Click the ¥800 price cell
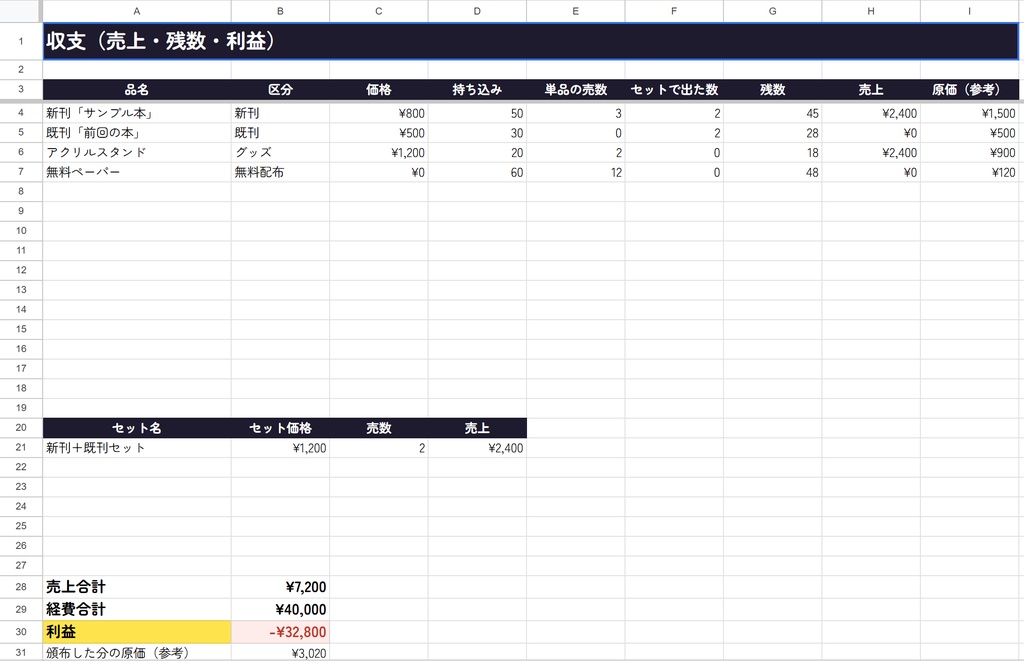 point(379,113)
